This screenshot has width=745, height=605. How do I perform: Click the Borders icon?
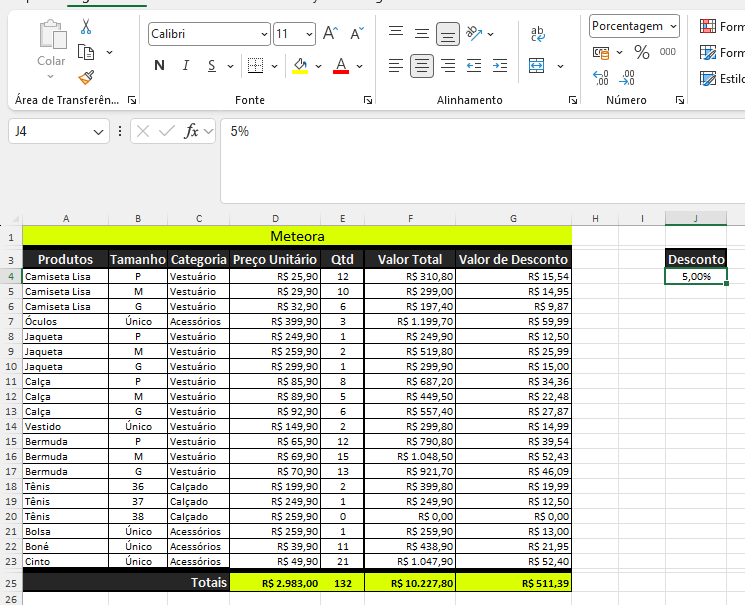pyautogui.click(x=256, y=66)
